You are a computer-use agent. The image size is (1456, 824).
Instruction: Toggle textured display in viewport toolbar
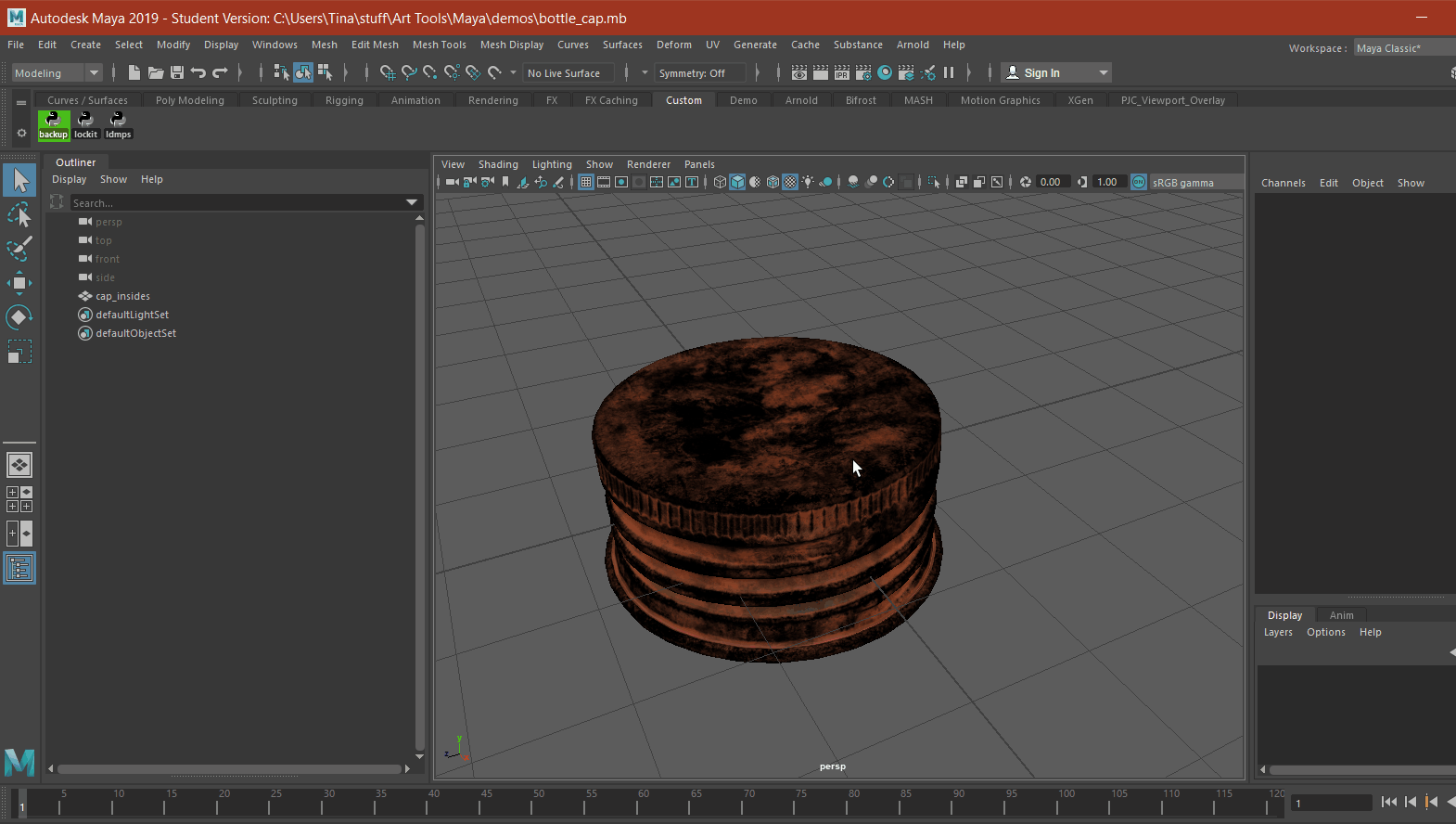point(790,182)
